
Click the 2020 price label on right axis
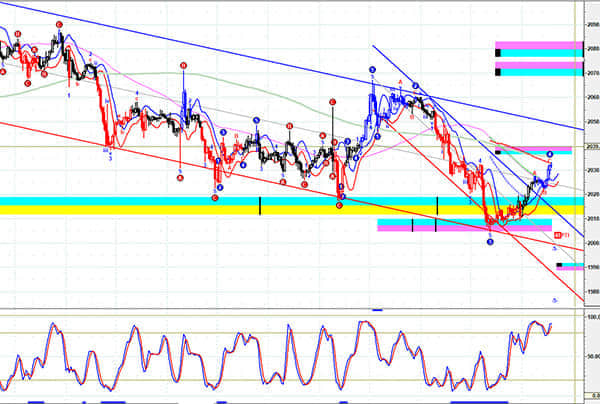click(591, 194)
